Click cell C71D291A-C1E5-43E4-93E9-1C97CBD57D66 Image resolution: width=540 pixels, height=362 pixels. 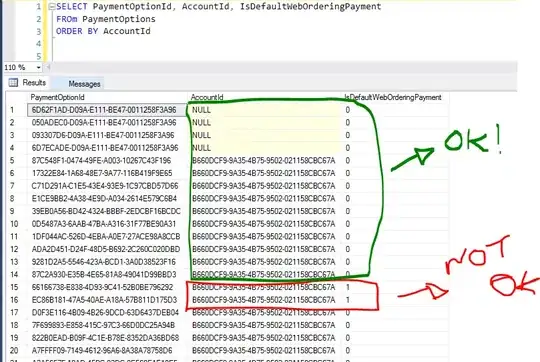click(x=107, y=186)
